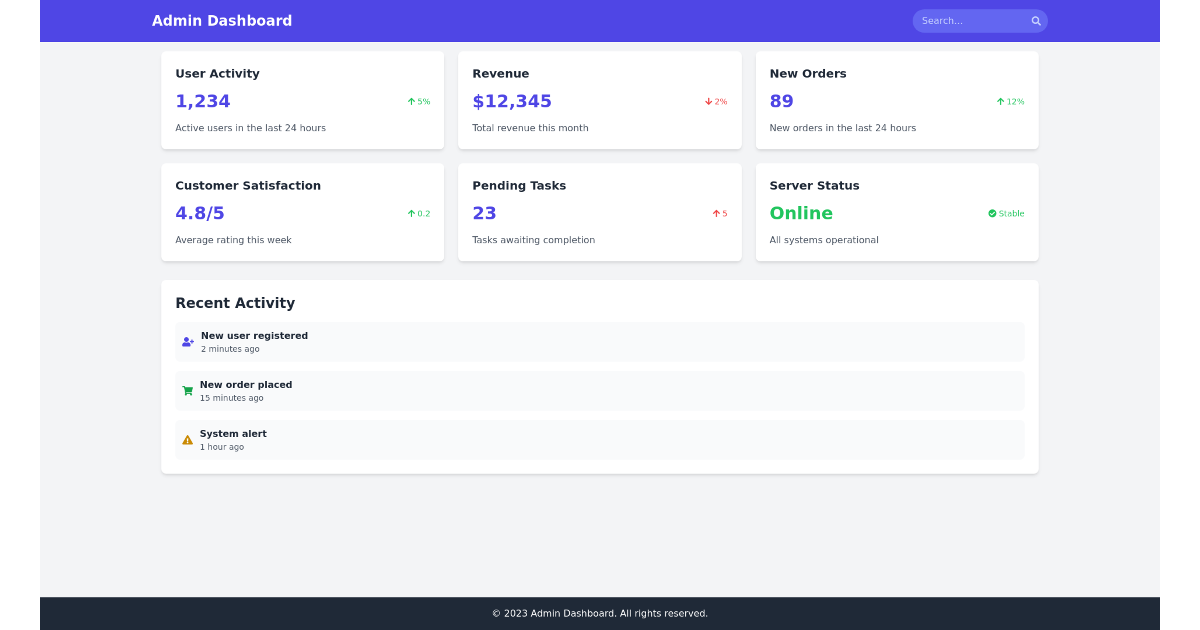Click the 1,234 active users number

click(x=202, y=101)
